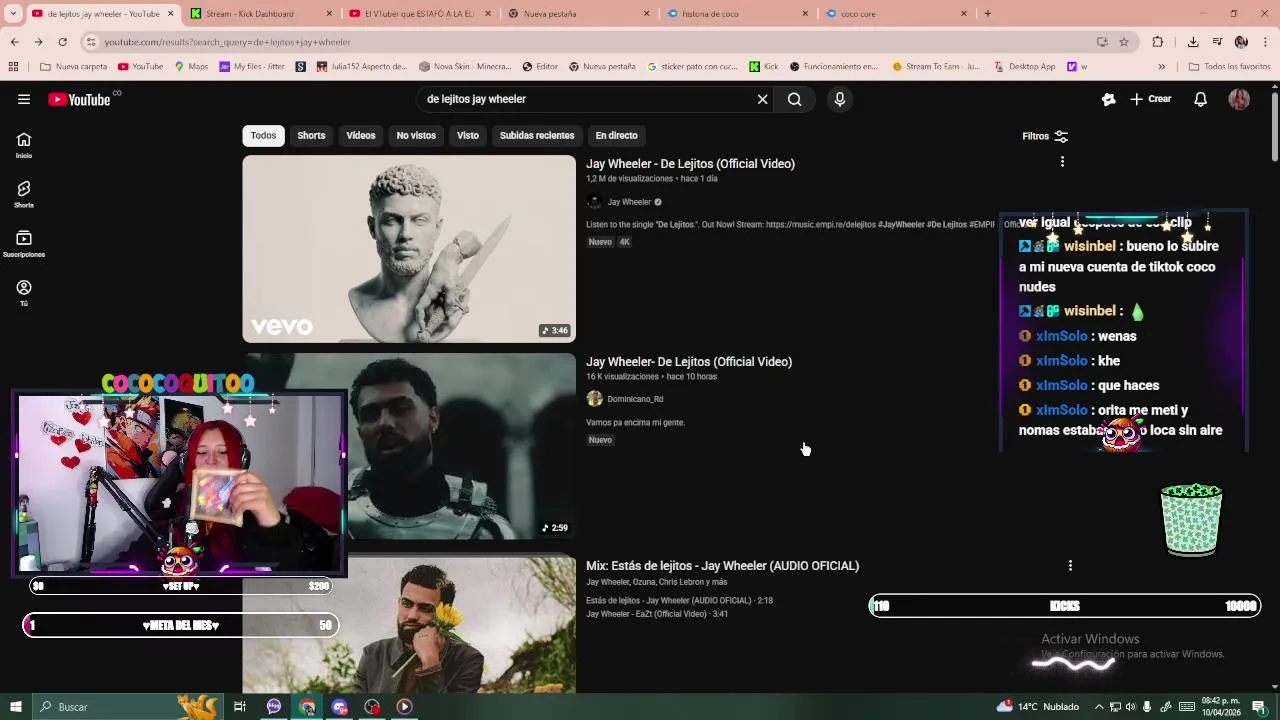Open the YouTube account avatar menu
The width and height of the screenshot is (1280, 720).
(1239, 99)
